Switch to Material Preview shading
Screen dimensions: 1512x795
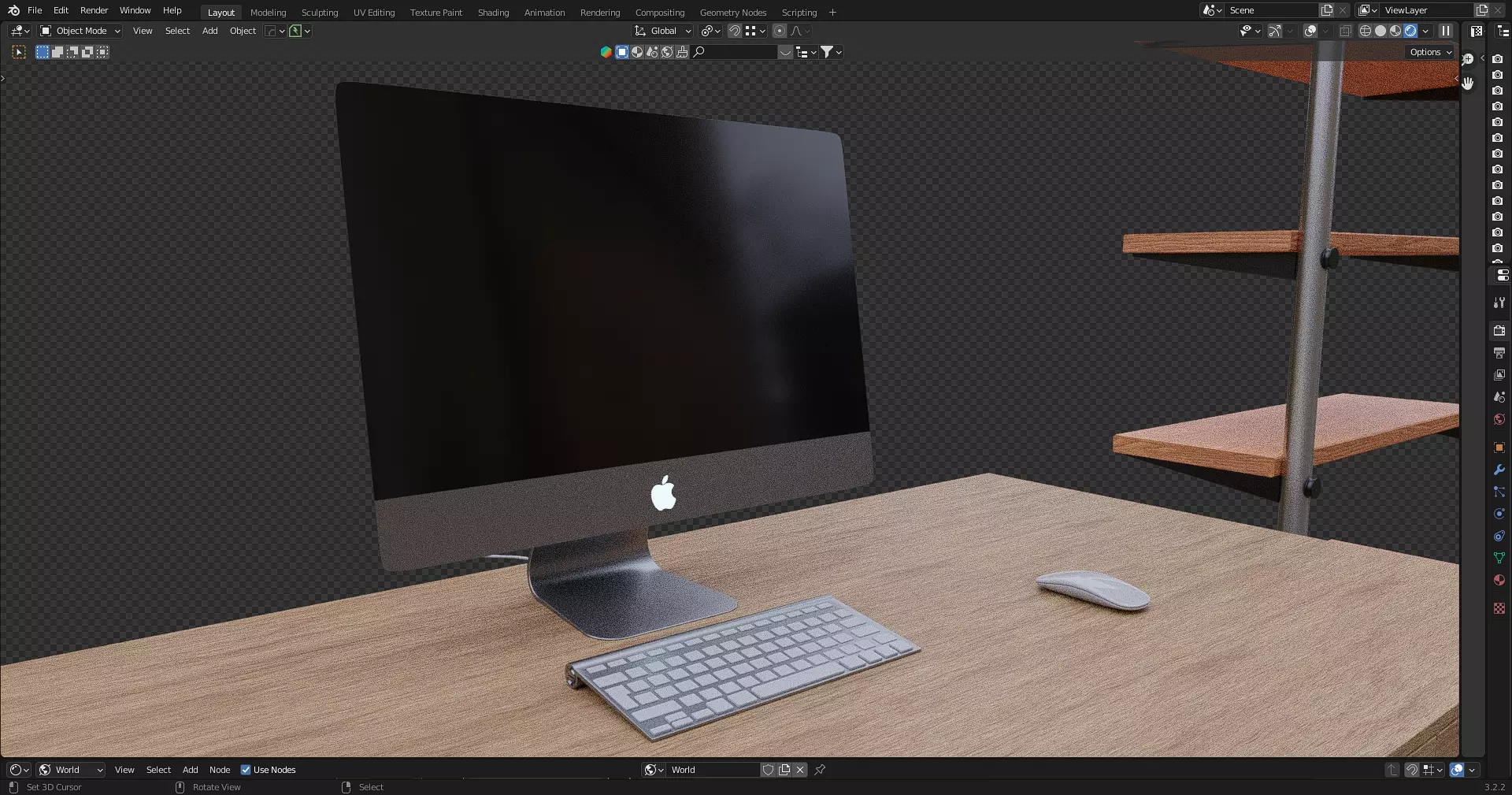coord(1395,31)
